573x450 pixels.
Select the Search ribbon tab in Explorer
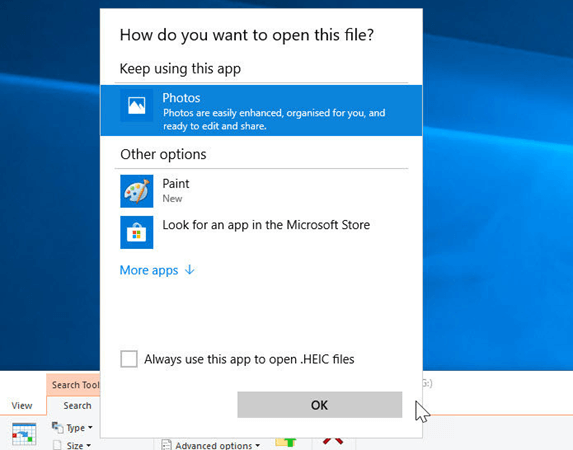(x=77, y=405)
